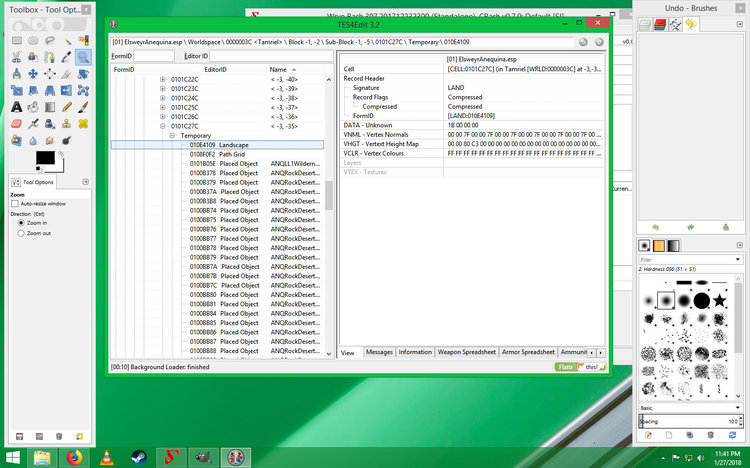Click the Undo arrow in Undo History
The width and height of the screenshot is (750, 468).
pyautogui.click(x=655, y=228)
